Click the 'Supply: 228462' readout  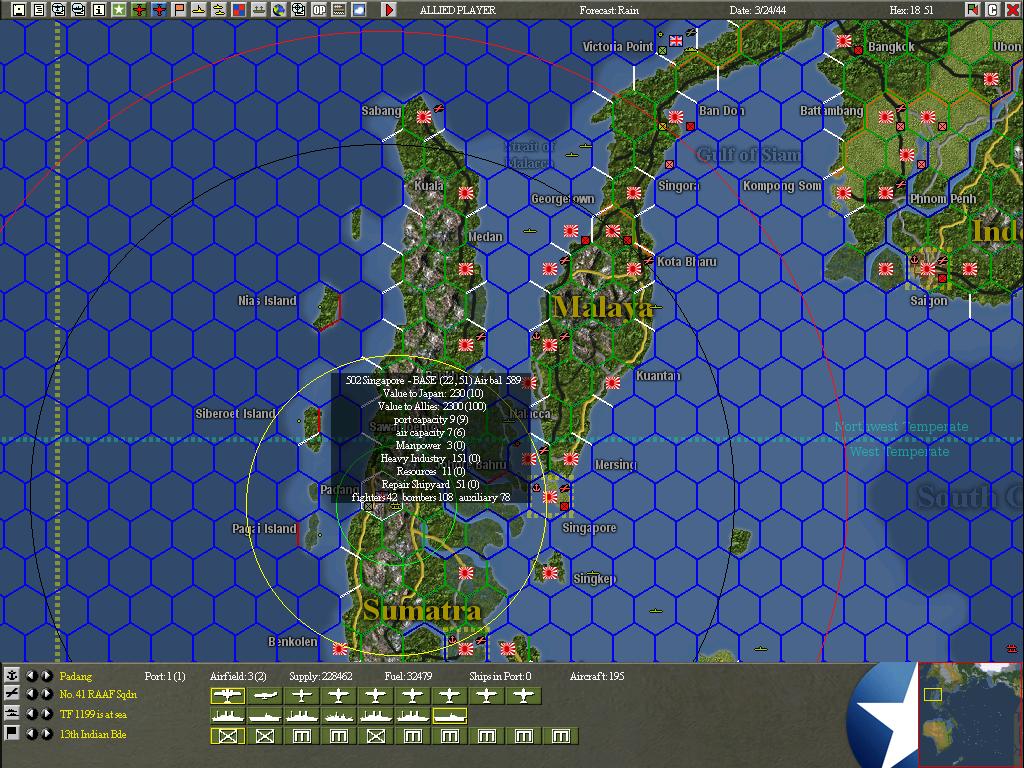click(321, 676)
